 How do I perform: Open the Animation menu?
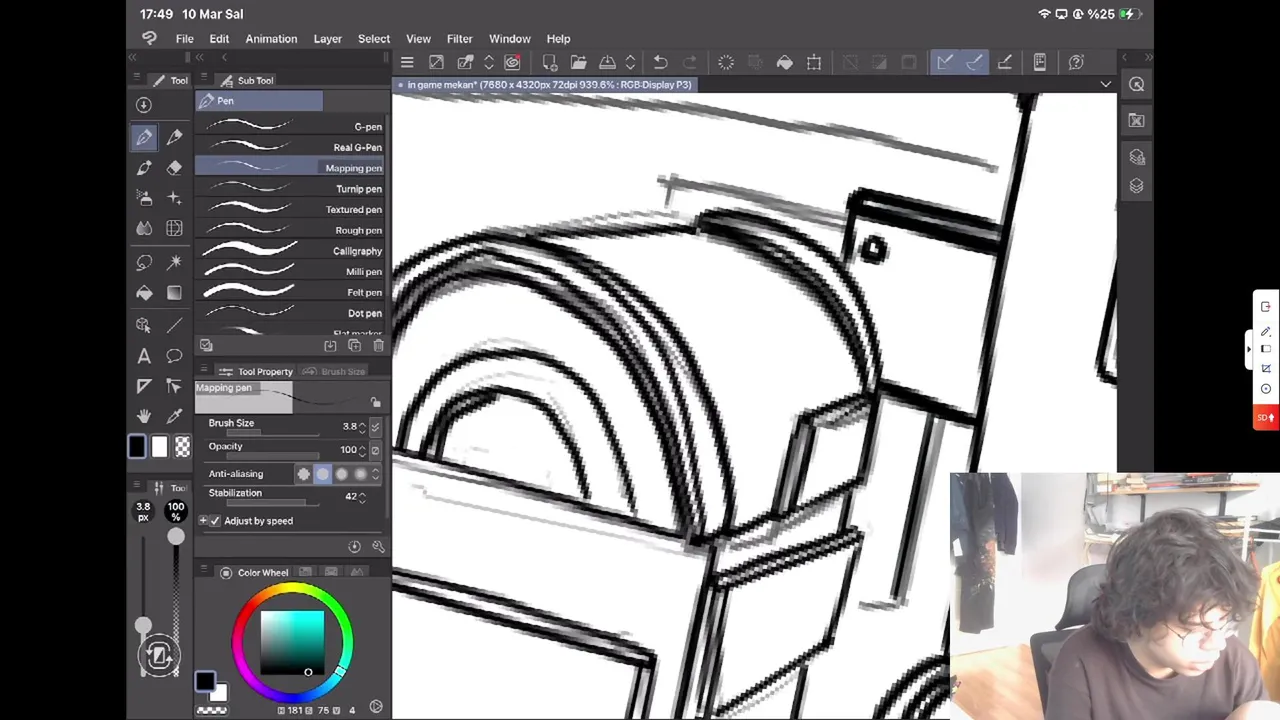tap(271, 39)
